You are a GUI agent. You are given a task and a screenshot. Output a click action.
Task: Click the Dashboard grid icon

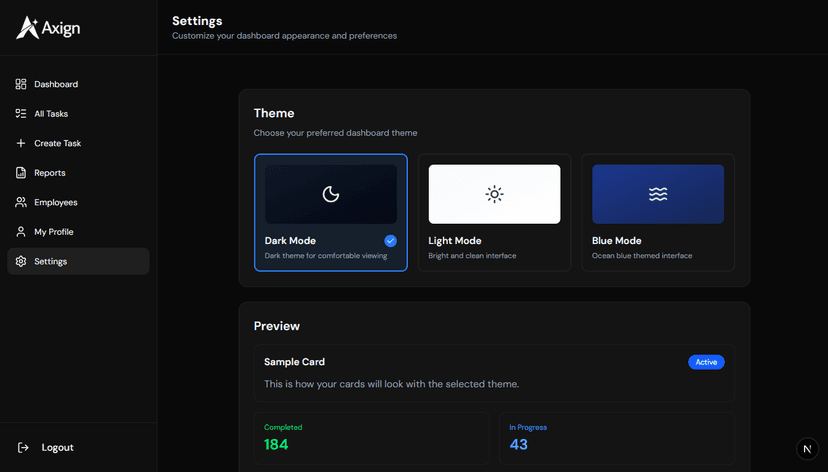21,84
